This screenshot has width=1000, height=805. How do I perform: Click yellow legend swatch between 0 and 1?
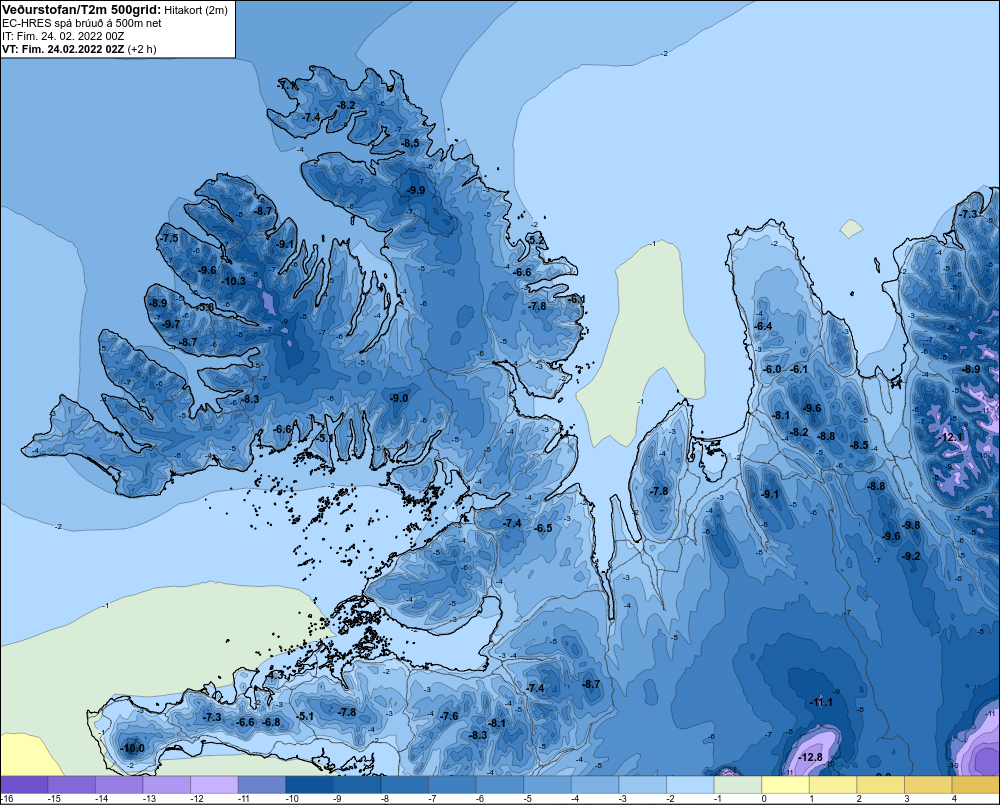click(785, 784)
